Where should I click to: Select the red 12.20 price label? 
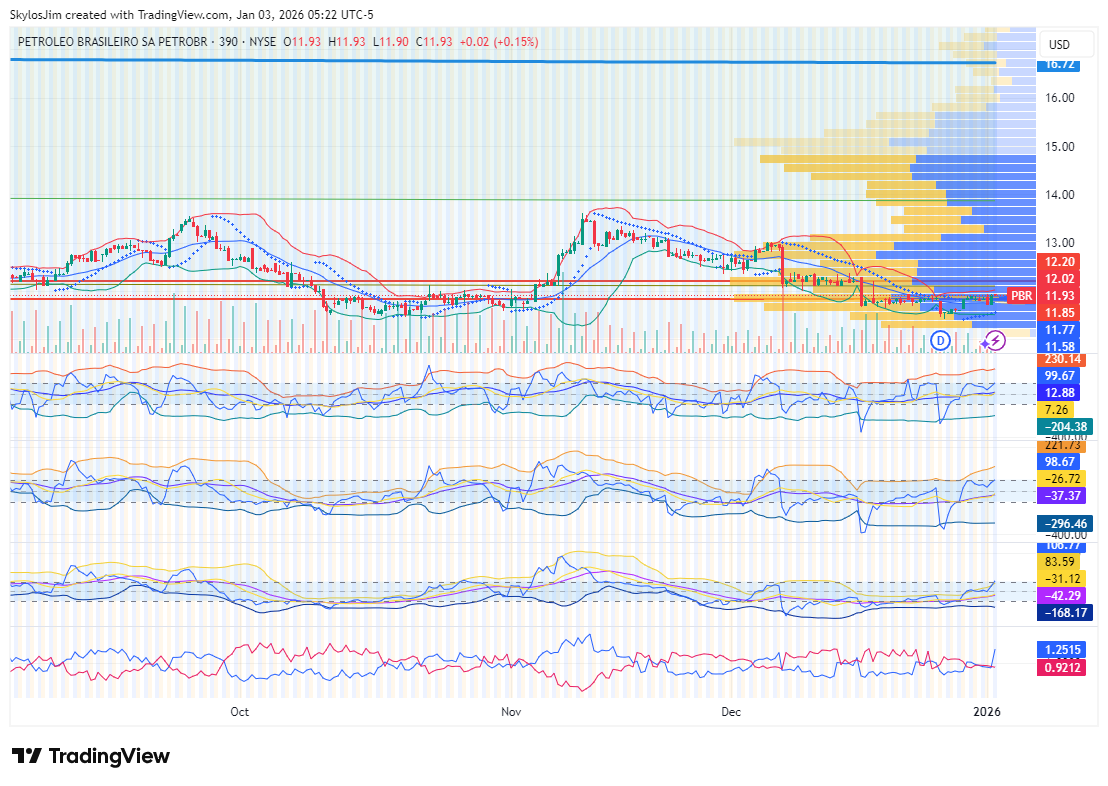[x=1059, y=262]
